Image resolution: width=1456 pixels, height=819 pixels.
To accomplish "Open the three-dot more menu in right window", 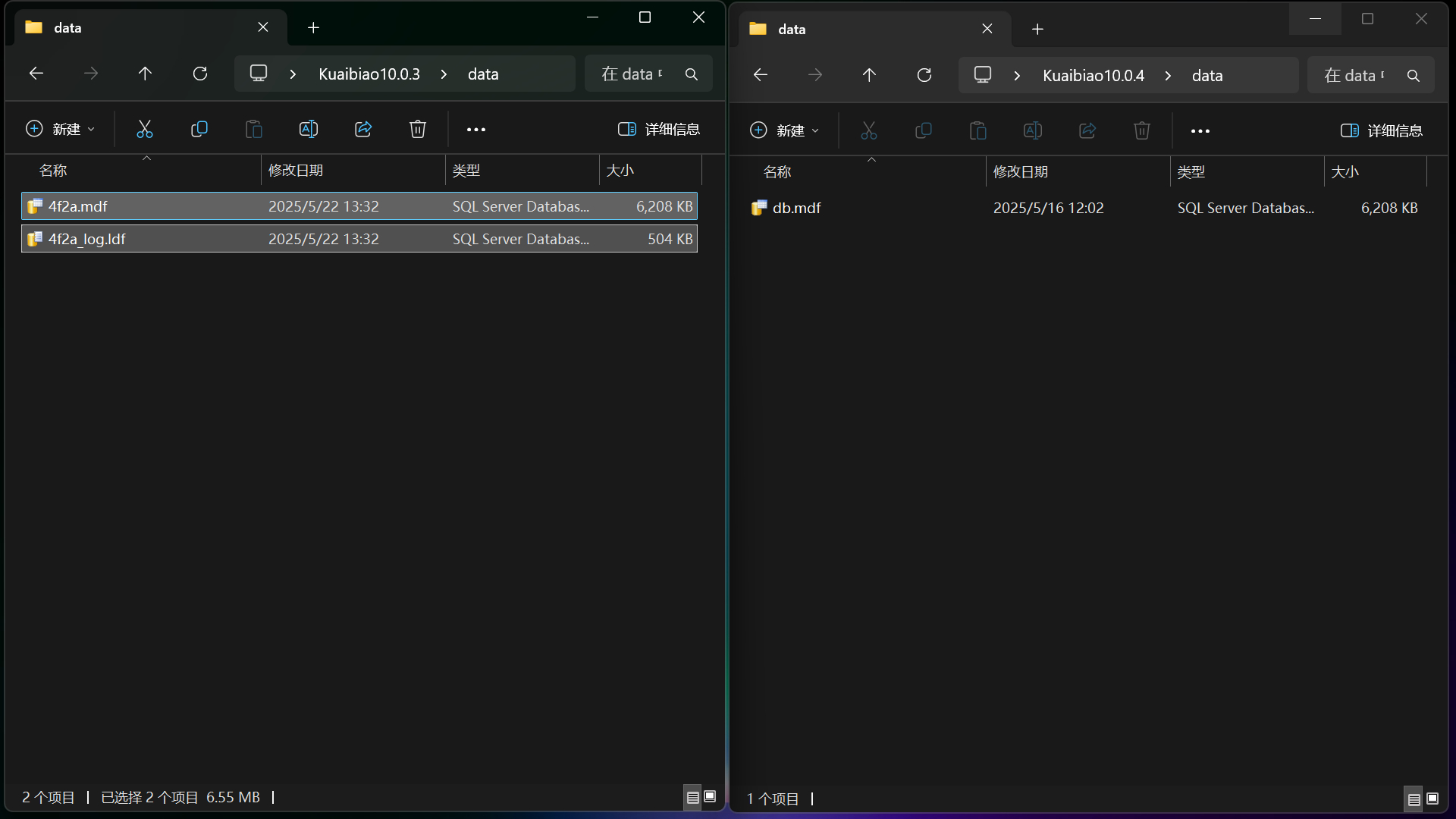I will pyautogui.click(x=1200, y=131).
